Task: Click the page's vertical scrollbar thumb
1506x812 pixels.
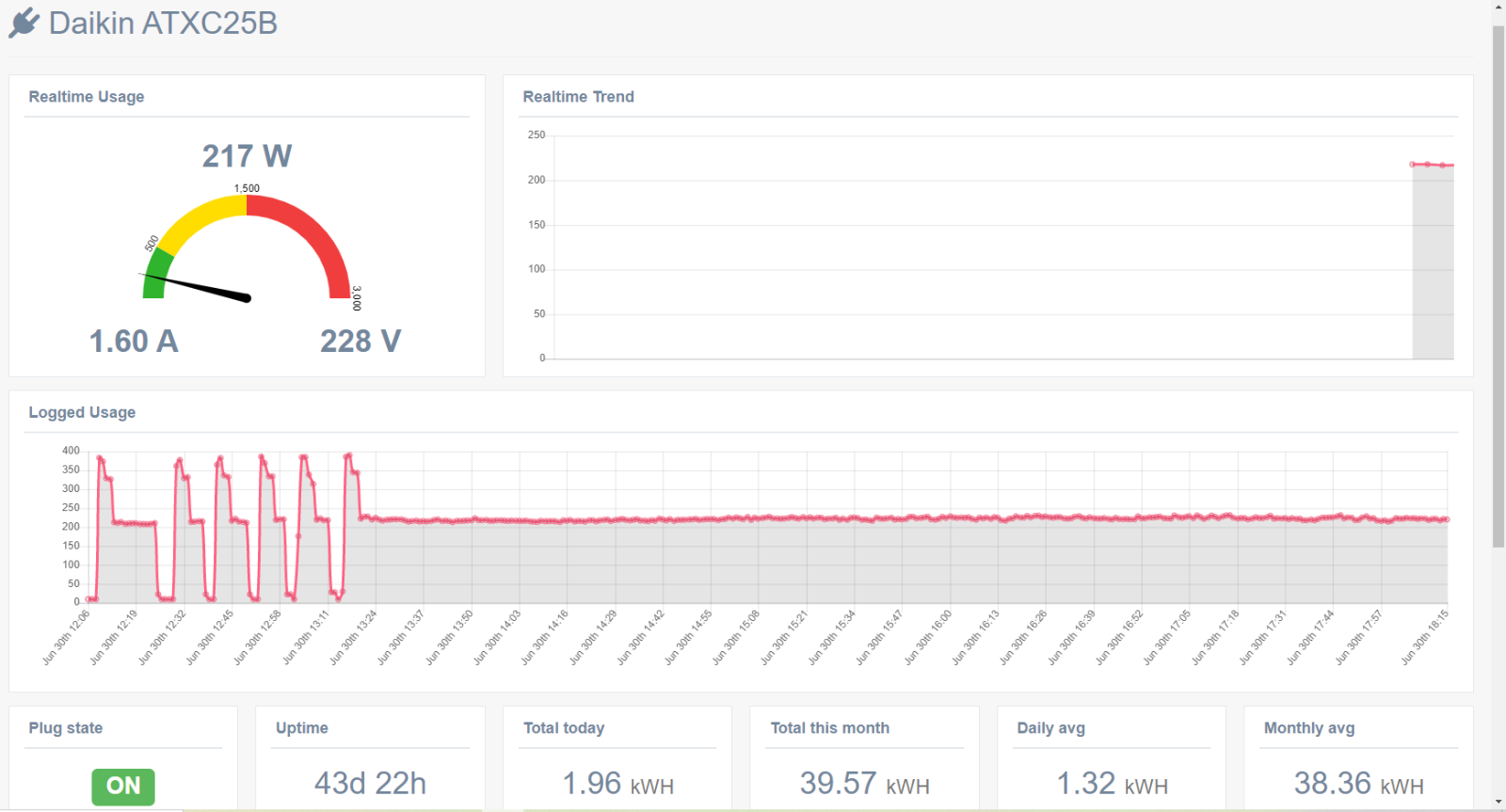Action: pyautogui.click(x=1498, y=286)
